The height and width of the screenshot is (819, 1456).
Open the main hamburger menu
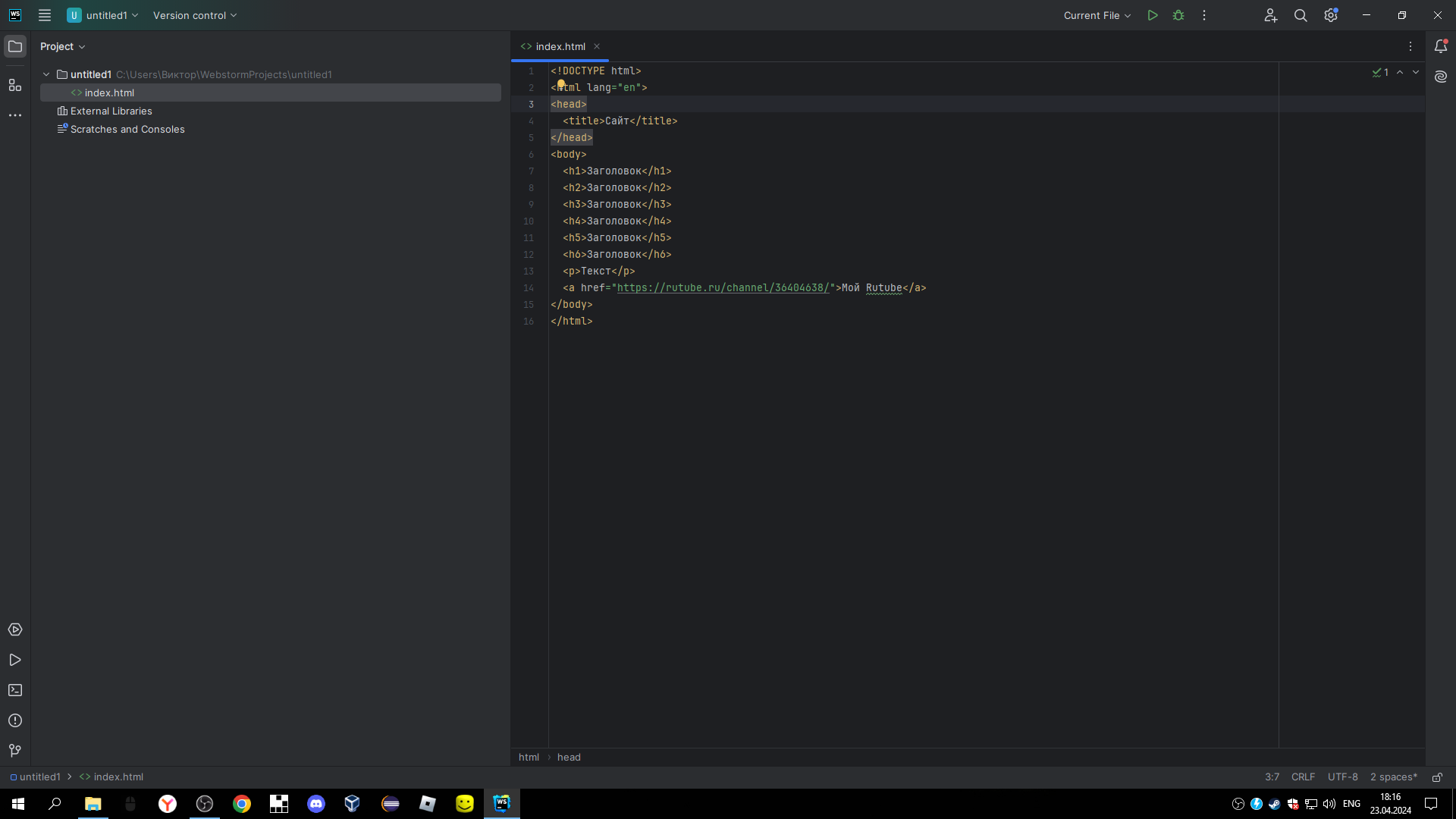(x=45, y=15)
